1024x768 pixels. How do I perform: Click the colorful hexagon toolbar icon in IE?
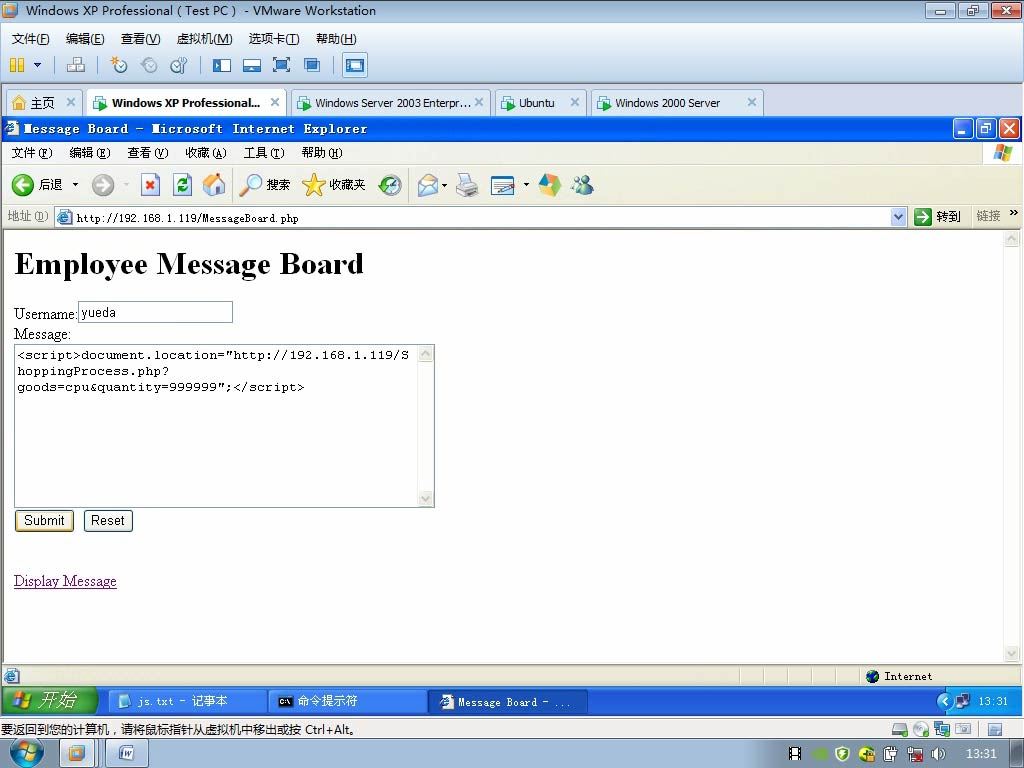point(550,185)
